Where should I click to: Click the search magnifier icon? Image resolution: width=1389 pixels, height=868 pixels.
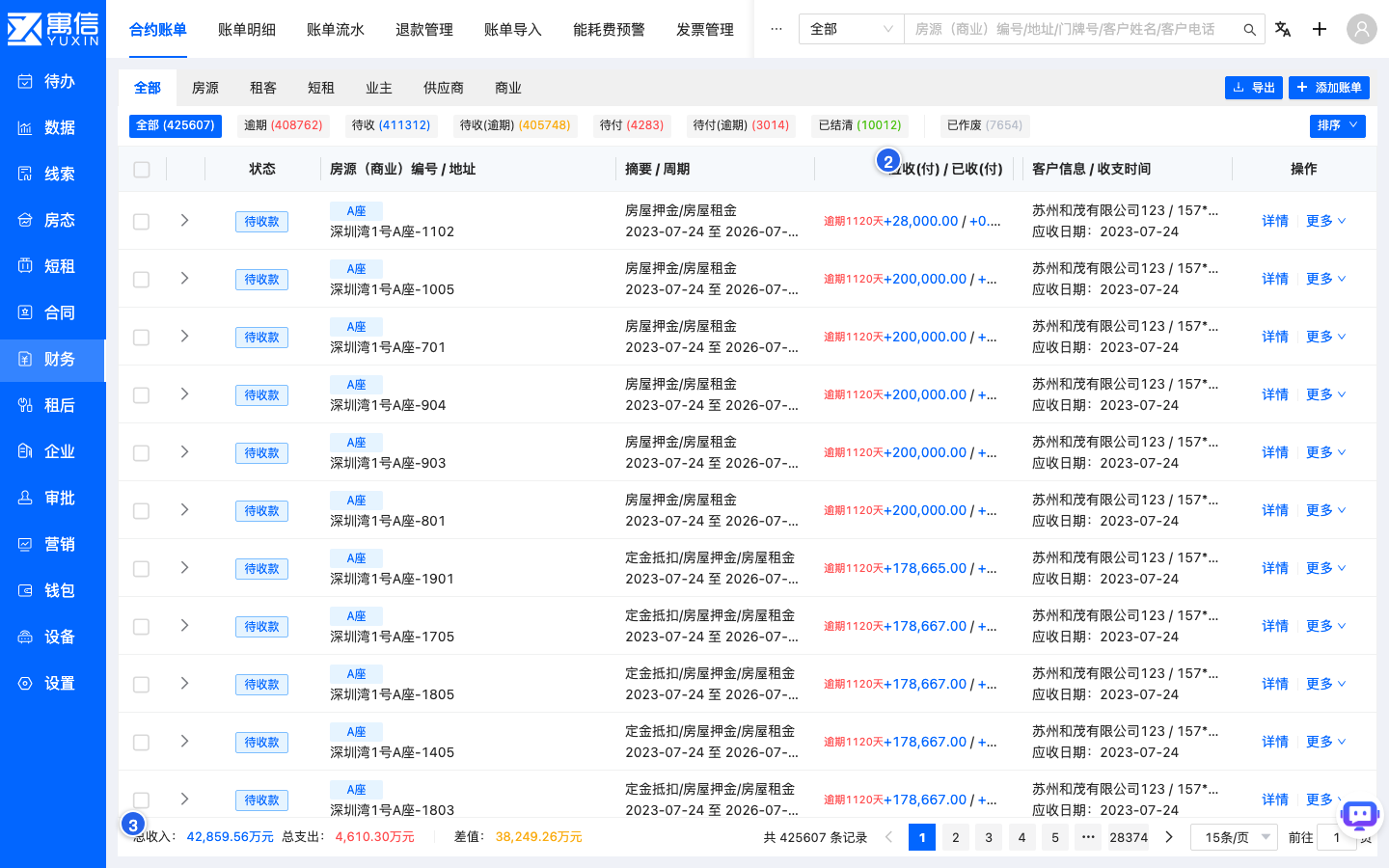pyautogui.click(x=1249, y=30)
